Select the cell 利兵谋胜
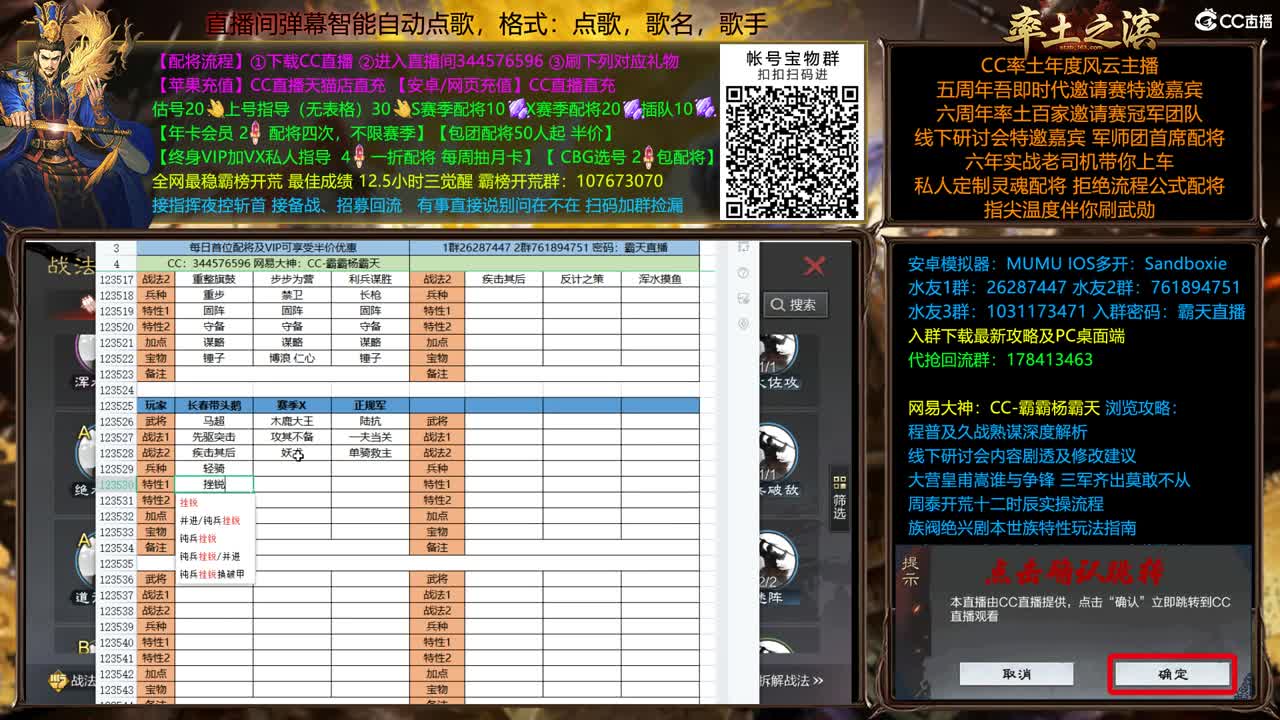 (370, 279)
